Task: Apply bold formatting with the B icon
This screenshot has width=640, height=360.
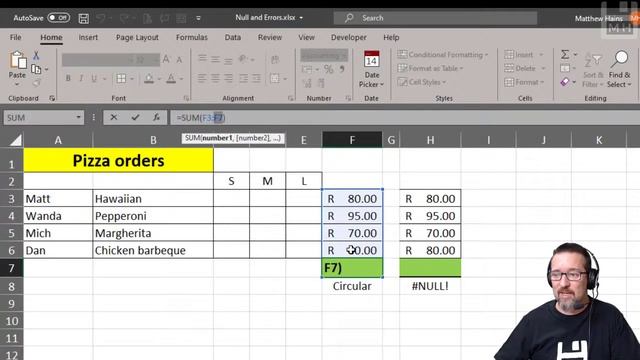Action: pos(68,78)
